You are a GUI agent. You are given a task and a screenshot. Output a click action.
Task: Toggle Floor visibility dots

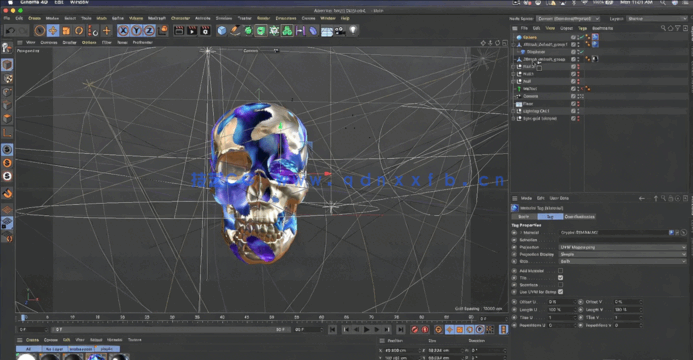(x=579, y=104)
